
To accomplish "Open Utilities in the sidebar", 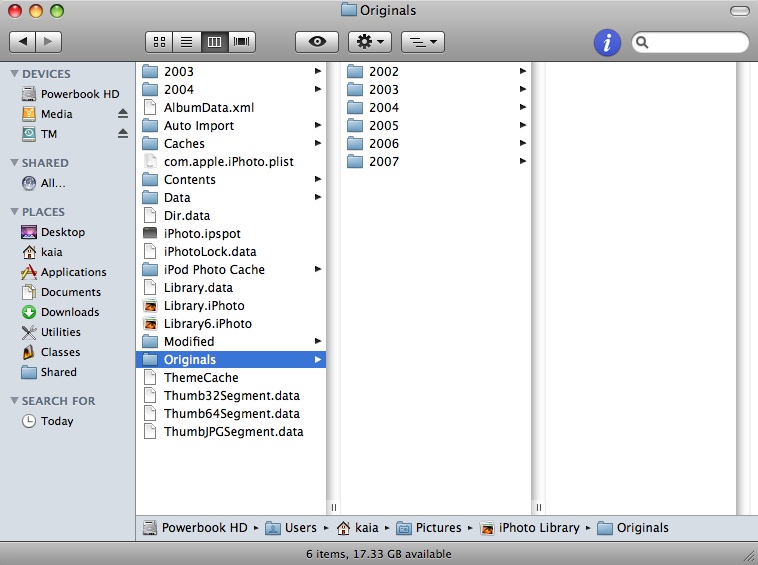I will click(x=51, y=332).
